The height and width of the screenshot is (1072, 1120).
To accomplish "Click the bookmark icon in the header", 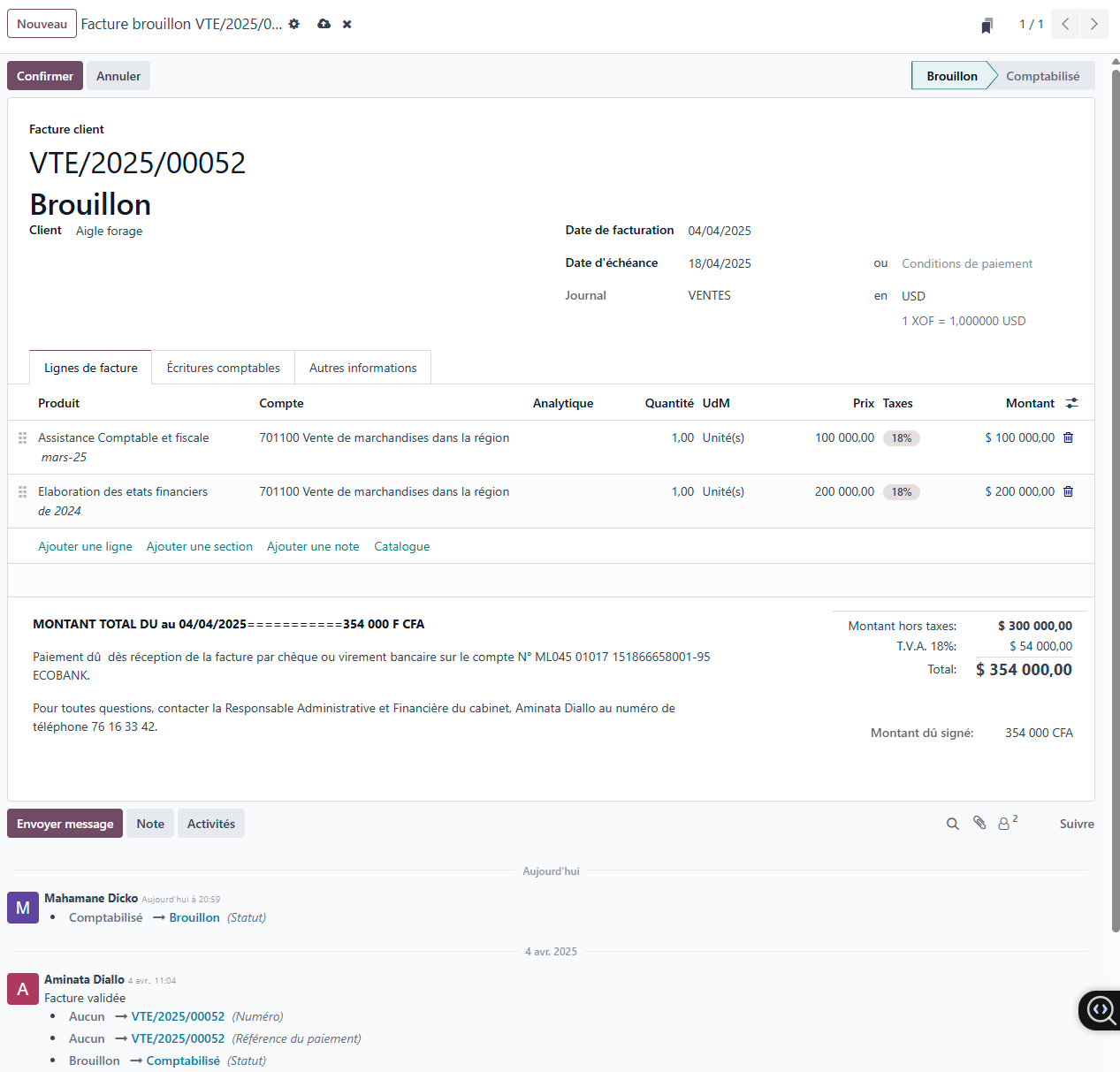I will [x=987, y=25].
